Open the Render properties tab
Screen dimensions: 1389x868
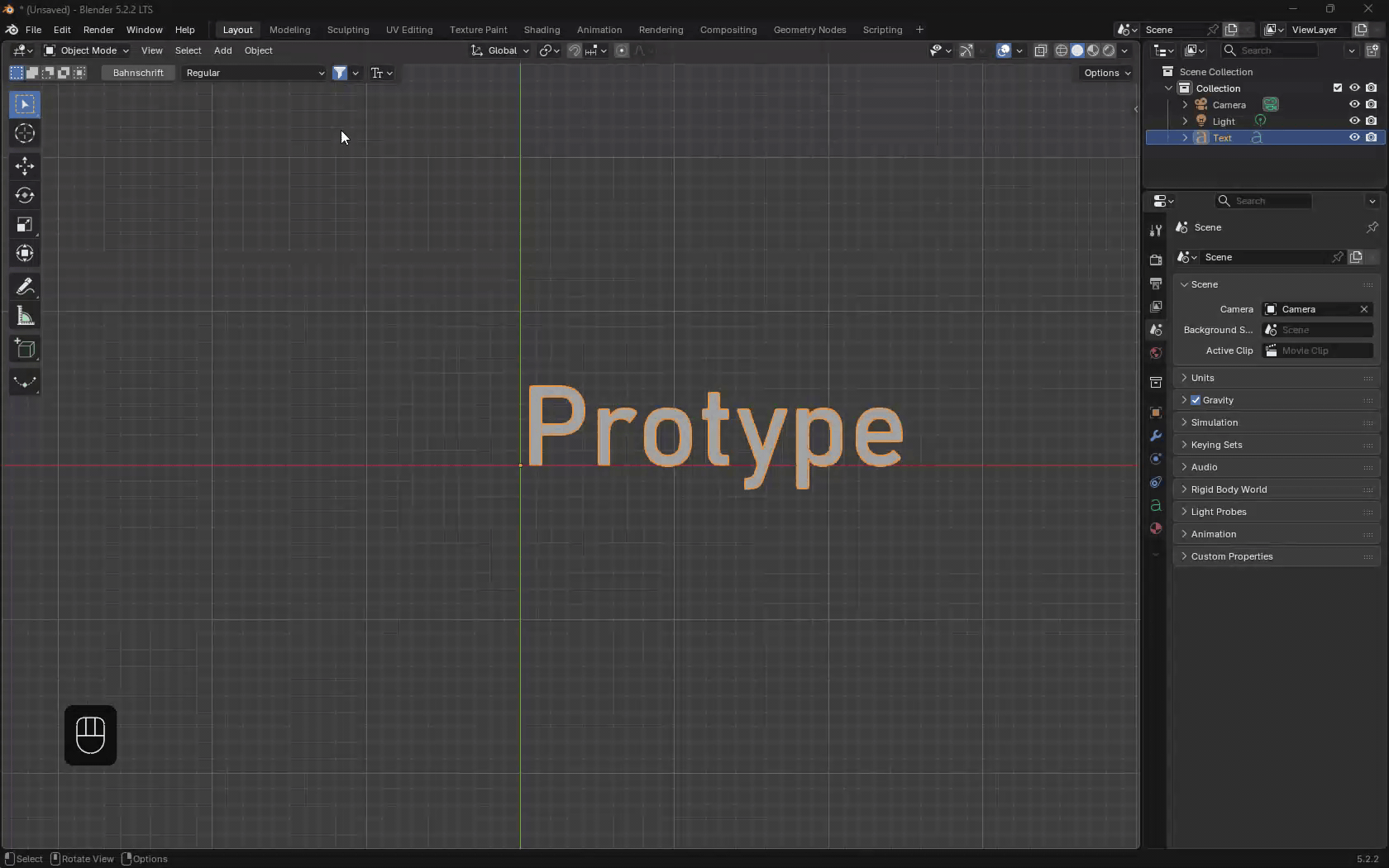1156,260
